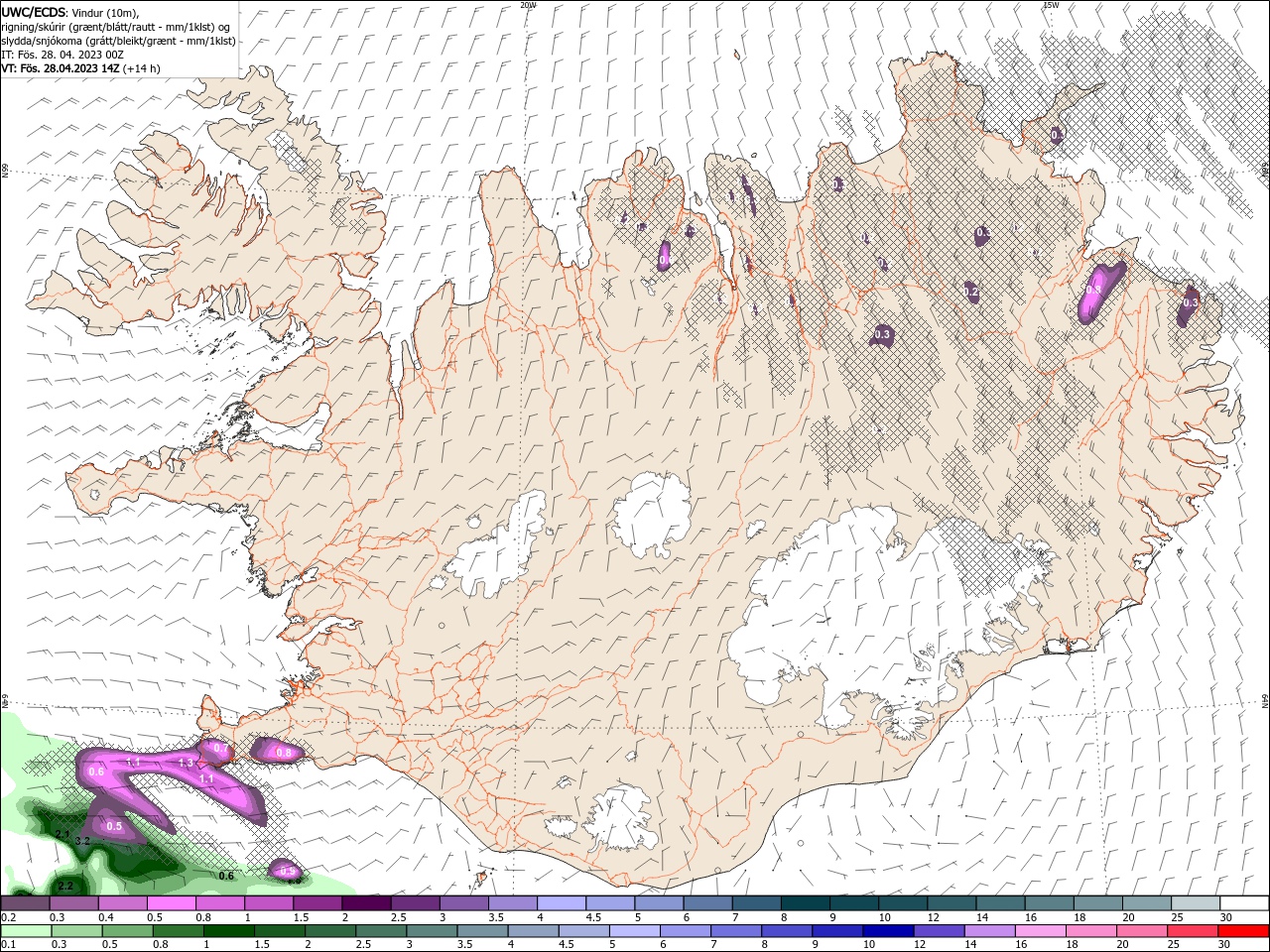
Task: Click the black '3.2' rain value
Action: [82, 841]
